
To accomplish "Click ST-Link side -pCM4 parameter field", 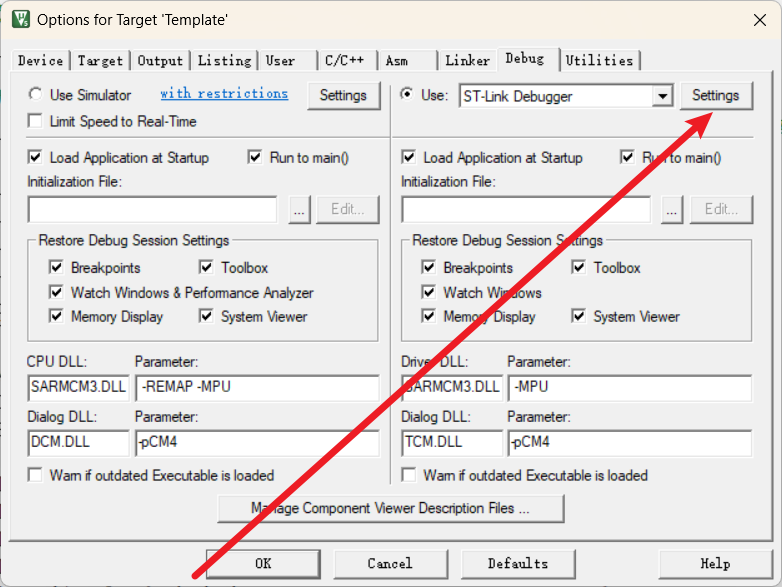I will 630,443.
